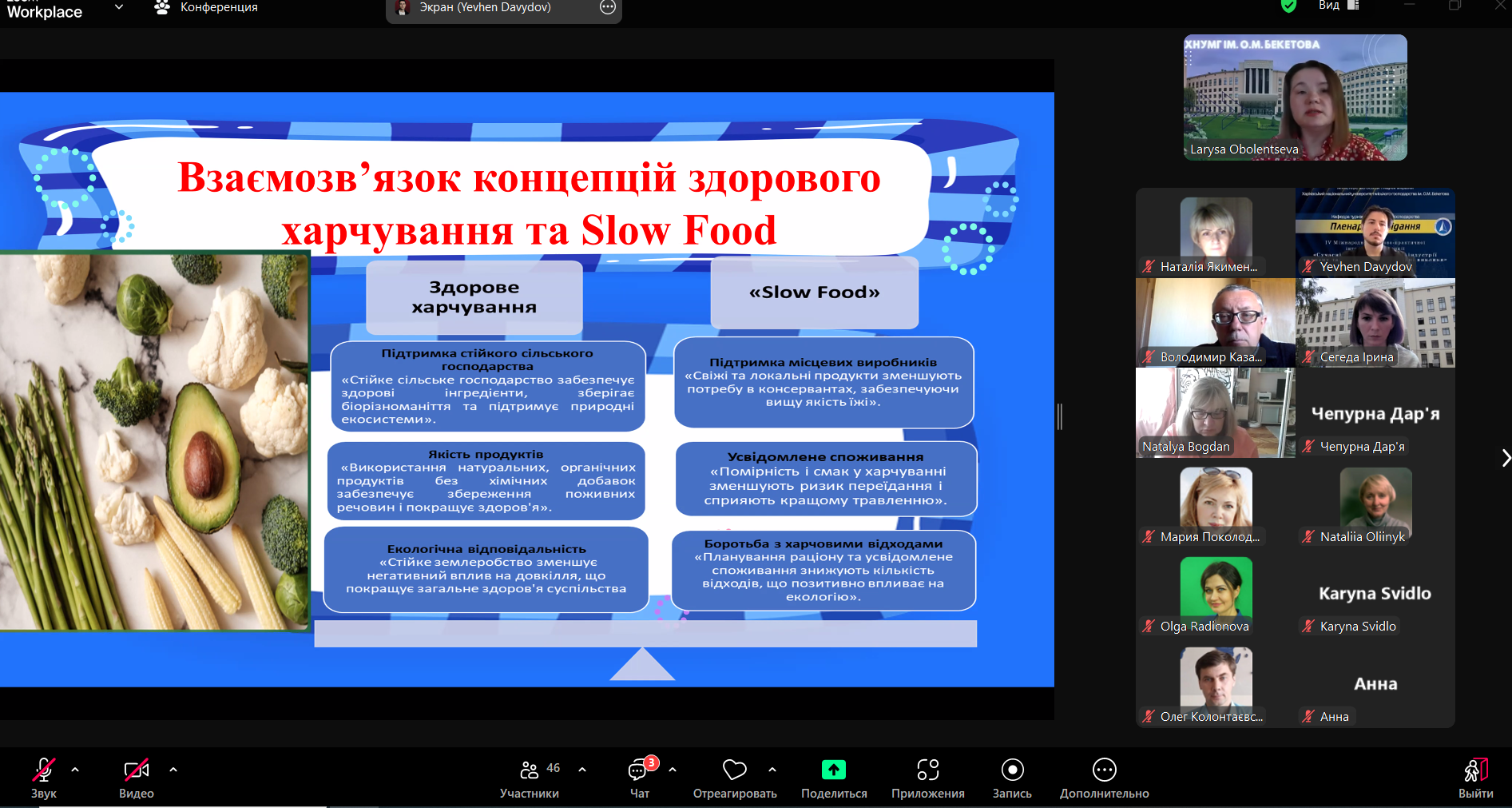The image size is (1512, 808).
Task: Click muted mic icon for Olga Radionova
Action: pyautogui.click(x=1149, y=627)
